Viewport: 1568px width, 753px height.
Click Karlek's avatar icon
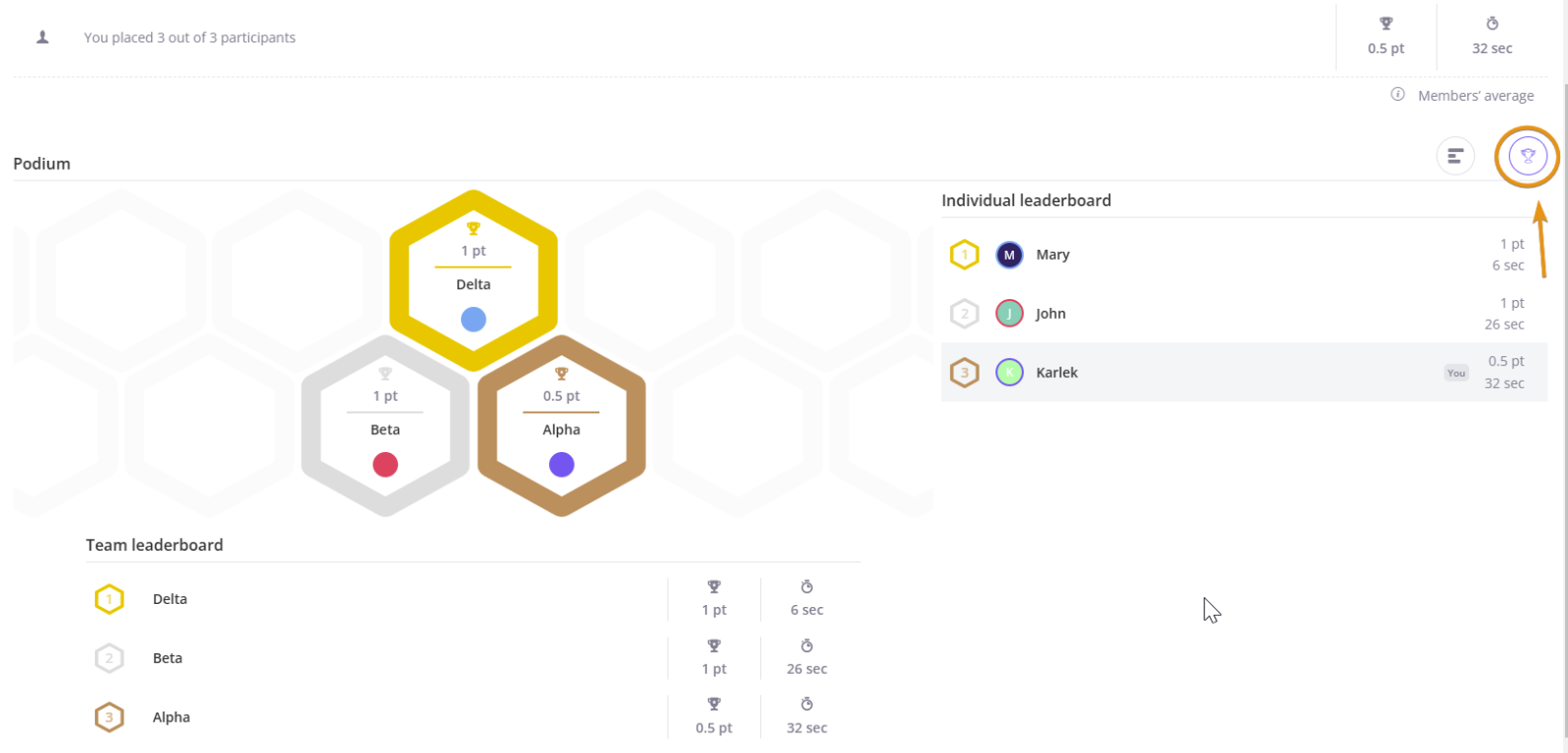pyautogui.click(x=1008, y=372)
